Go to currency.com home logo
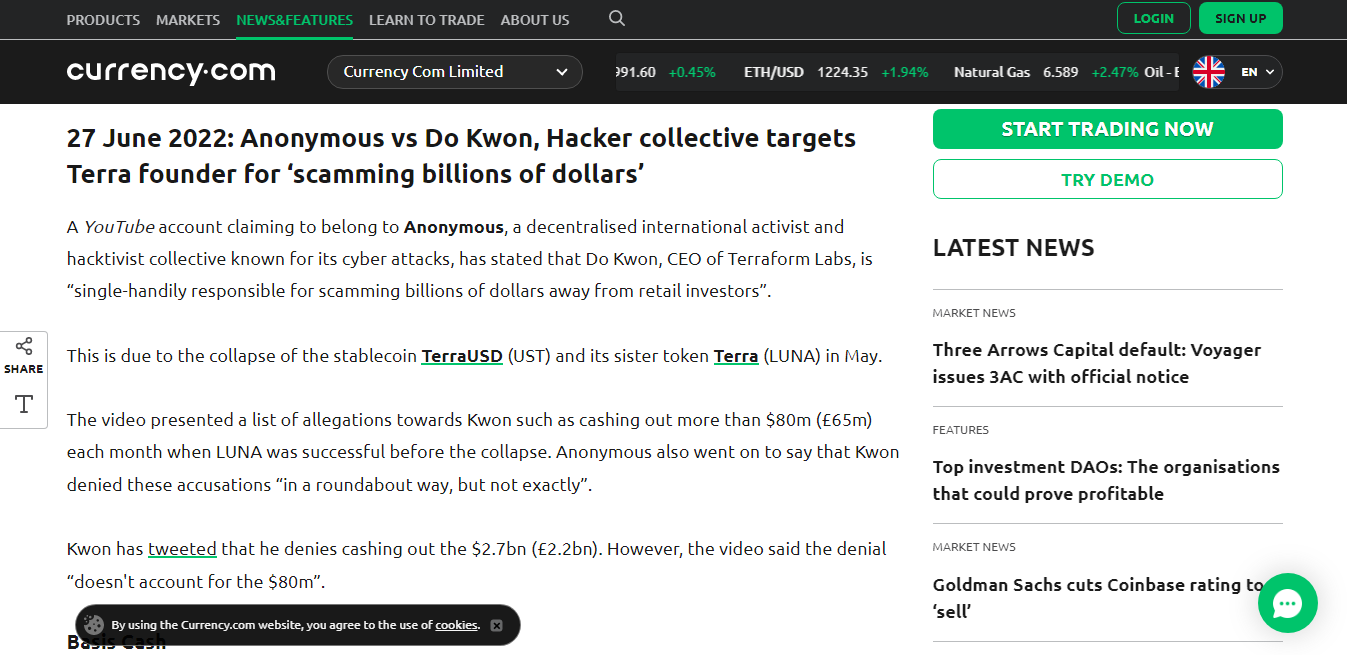1347x655 pixels. [171, 72]
